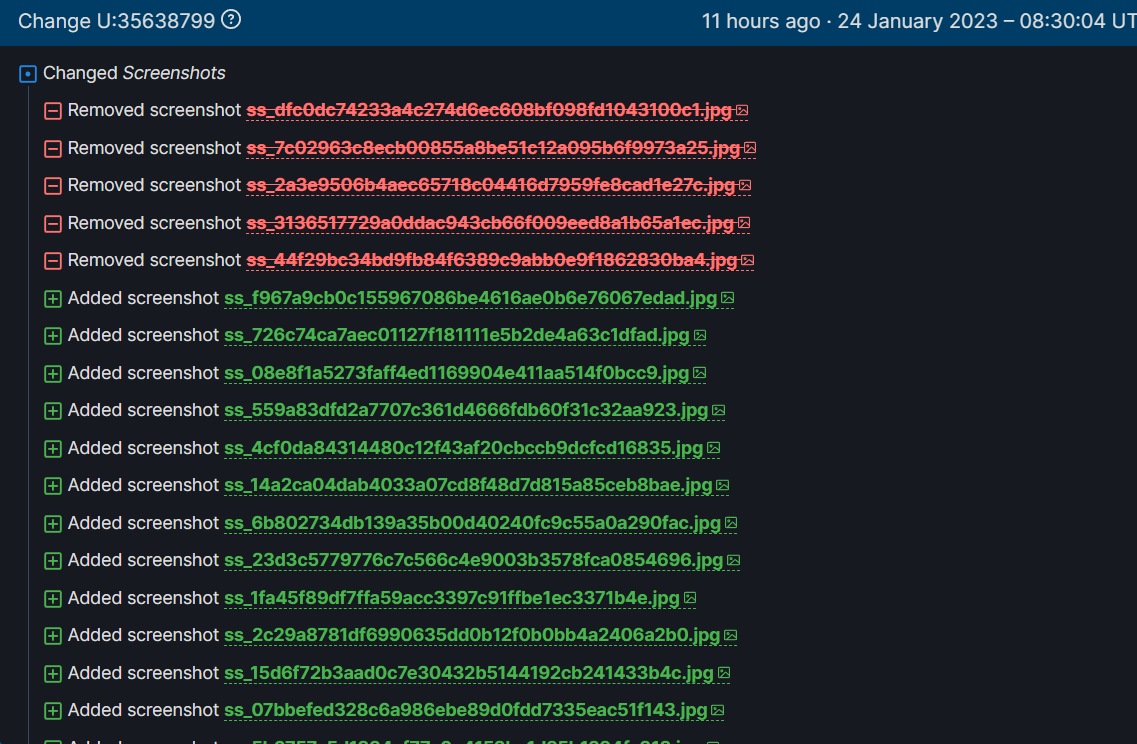
Task: Click image icon after ss_dfc0dc74233a4c274d6ec608bf098fd1043100c1.jpg
Action: pyautogui.click(x=742, y=111)
